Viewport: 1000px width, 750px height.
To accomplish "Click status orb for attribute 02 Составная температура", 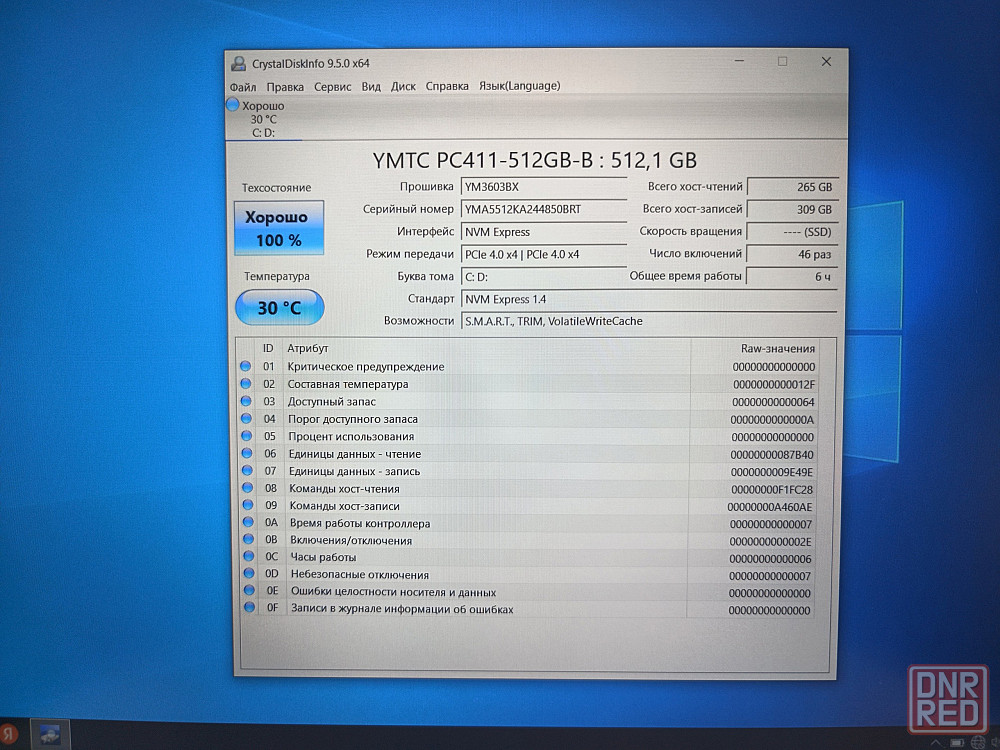I will [x=246, y=383].
